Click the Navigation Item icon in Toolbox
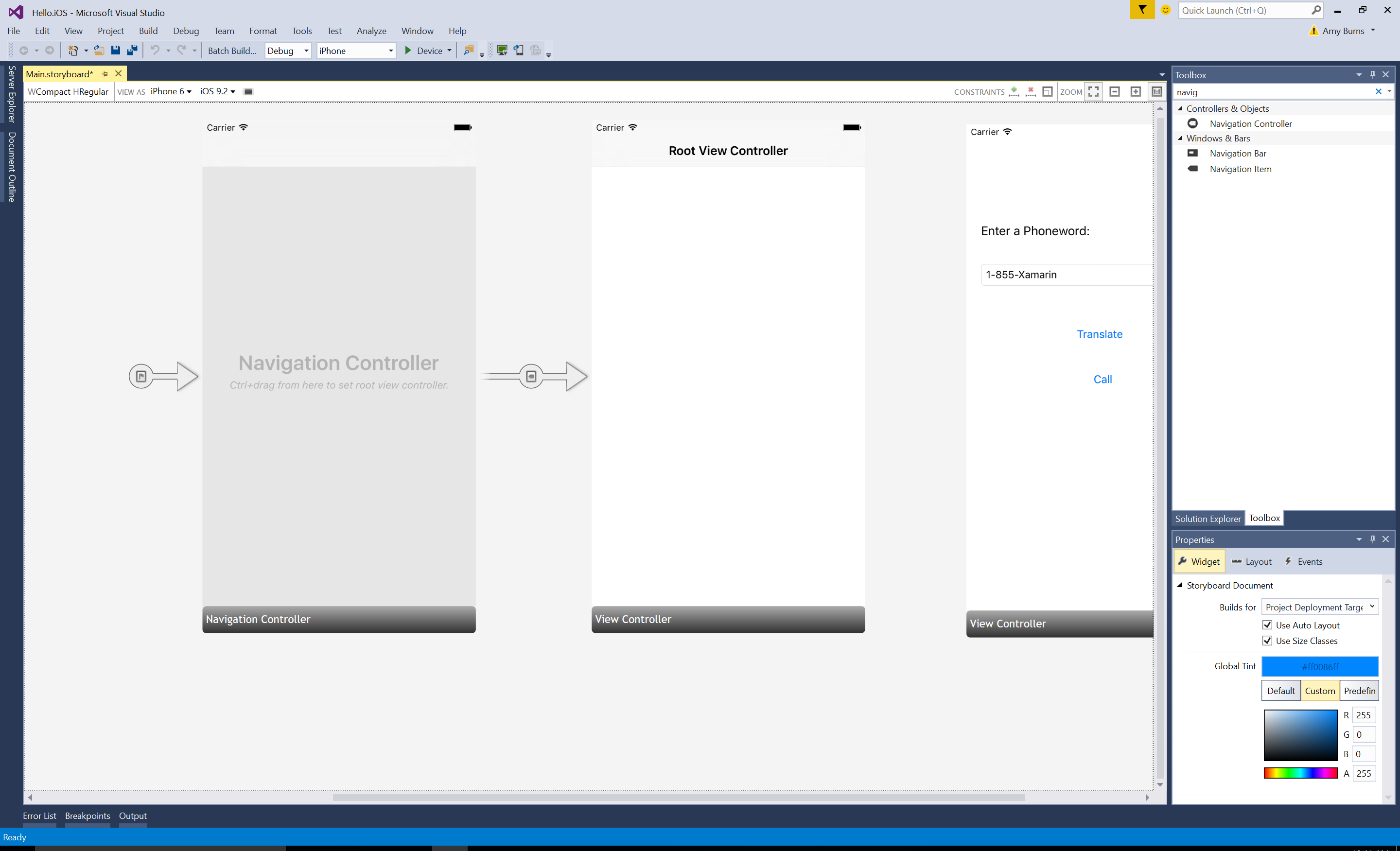Image resolution: width=1400 pixels, height=851 pixels. tap(1192, 168)
